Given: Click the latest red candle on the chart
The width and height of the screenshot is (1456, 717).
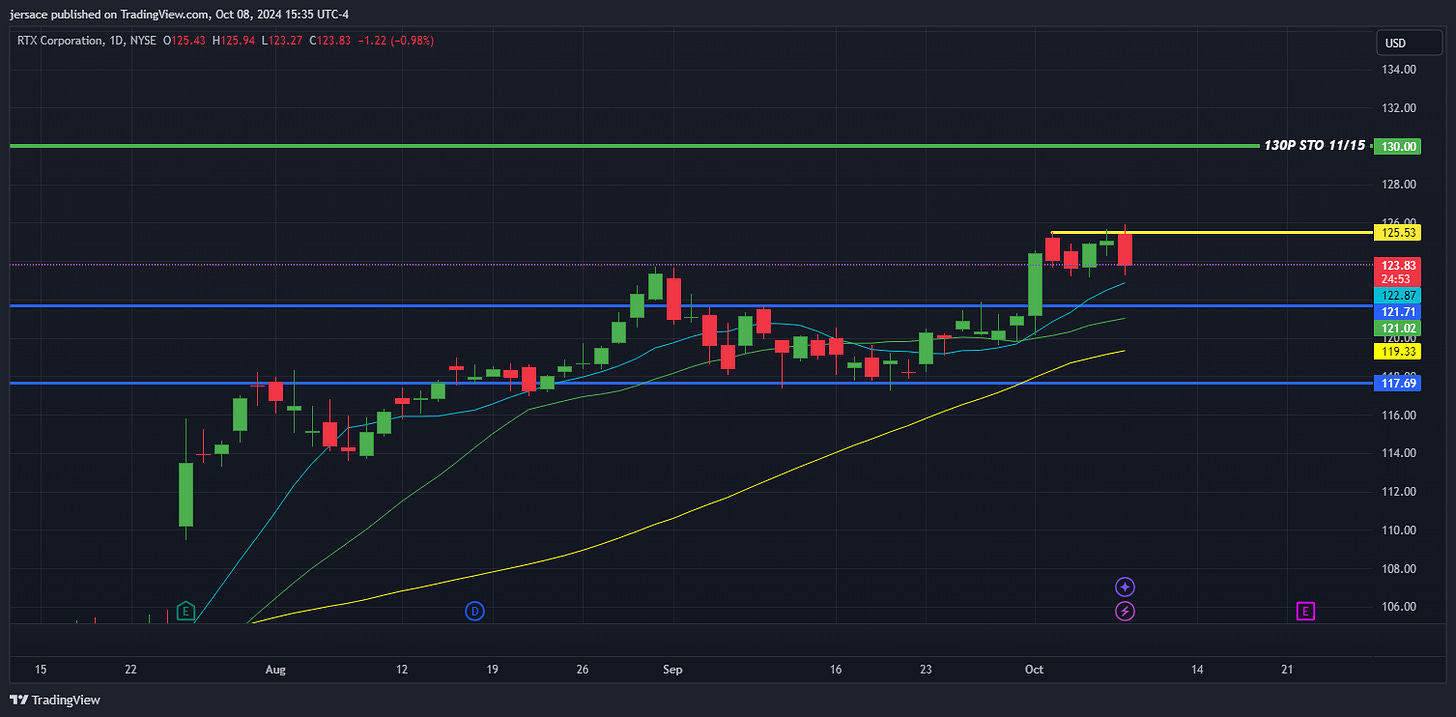Looking at the screenshot, I should coord(1125,249).
